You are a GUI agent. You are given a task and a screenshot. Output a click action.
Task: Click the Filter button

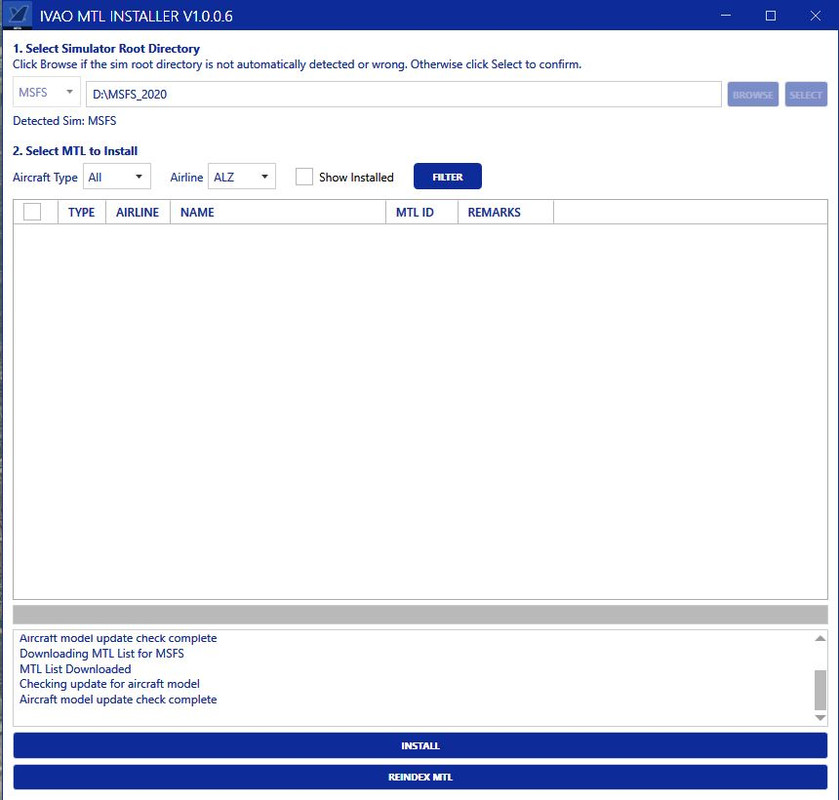pyautogui.click(x=447, y=177)
